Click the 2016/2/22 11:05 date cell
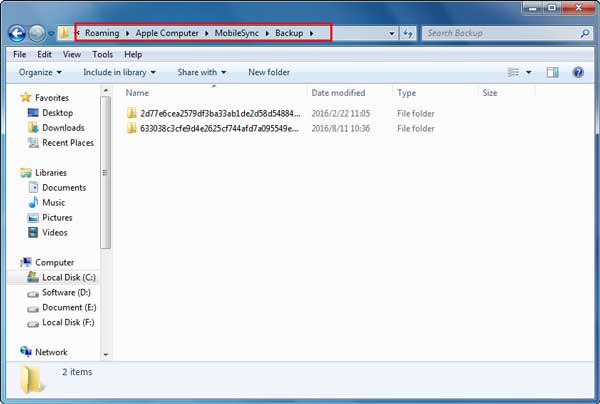Image resolution: width=600 pixels, height=404 pixels. pyautogui.click(x=341, y=114)
